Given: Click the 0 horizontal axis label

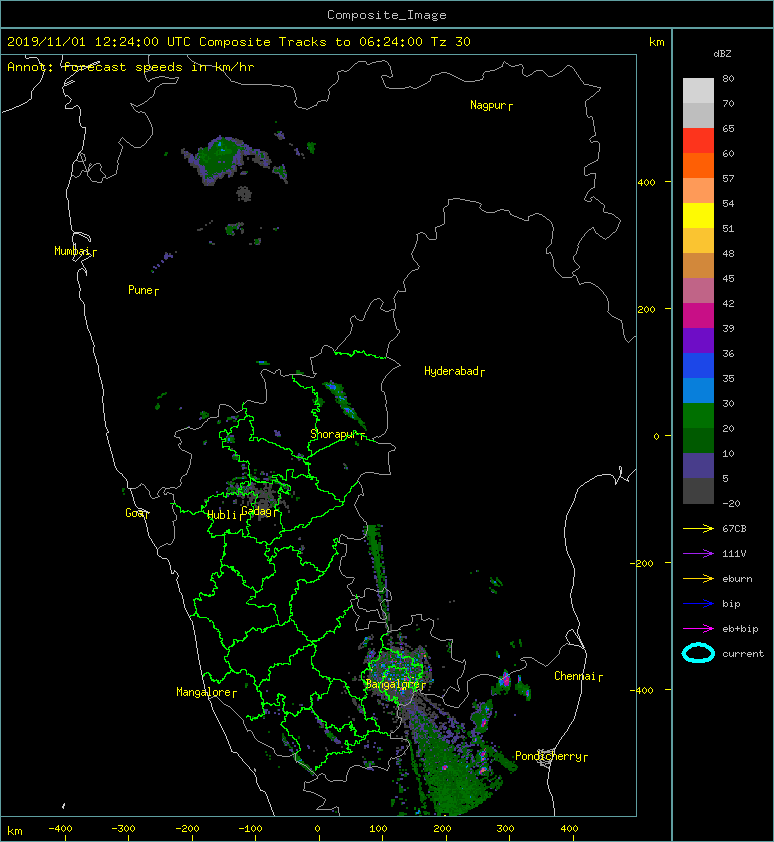Looking at the screenshot, I should pyautogui.click(x=317, y=829).
